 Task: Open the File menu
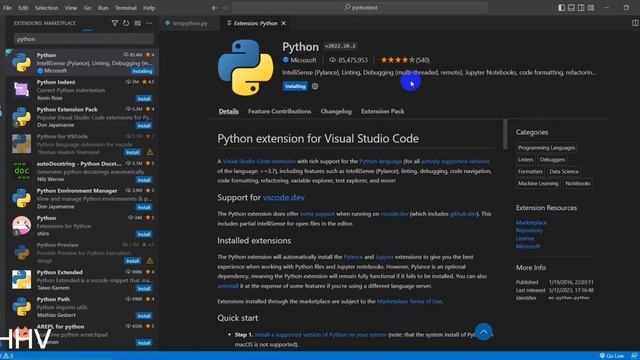coord(7,8)
